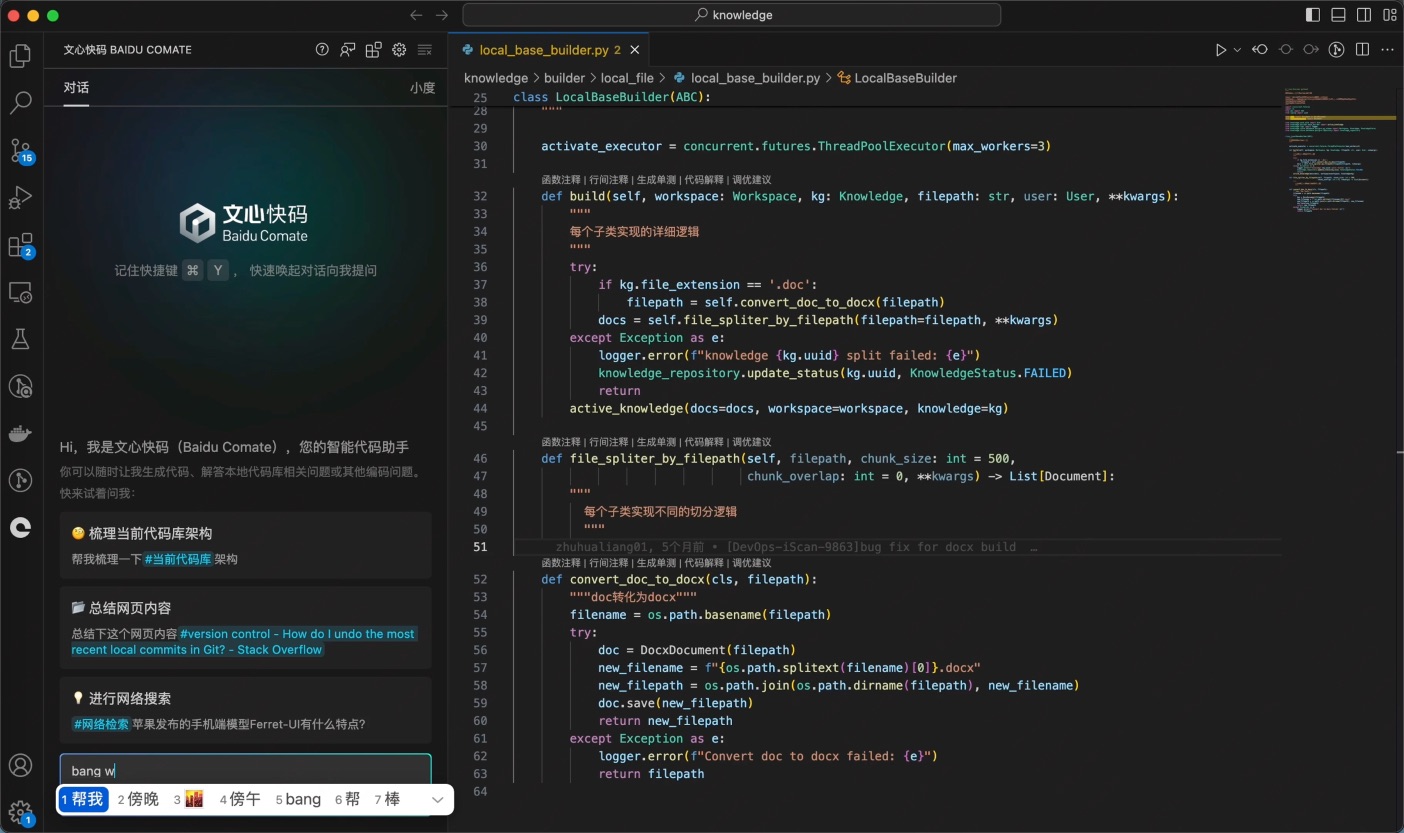The image size is (1404, 833).
Task: Go to next change circle-arrow icon
Action: point(1311,49)
